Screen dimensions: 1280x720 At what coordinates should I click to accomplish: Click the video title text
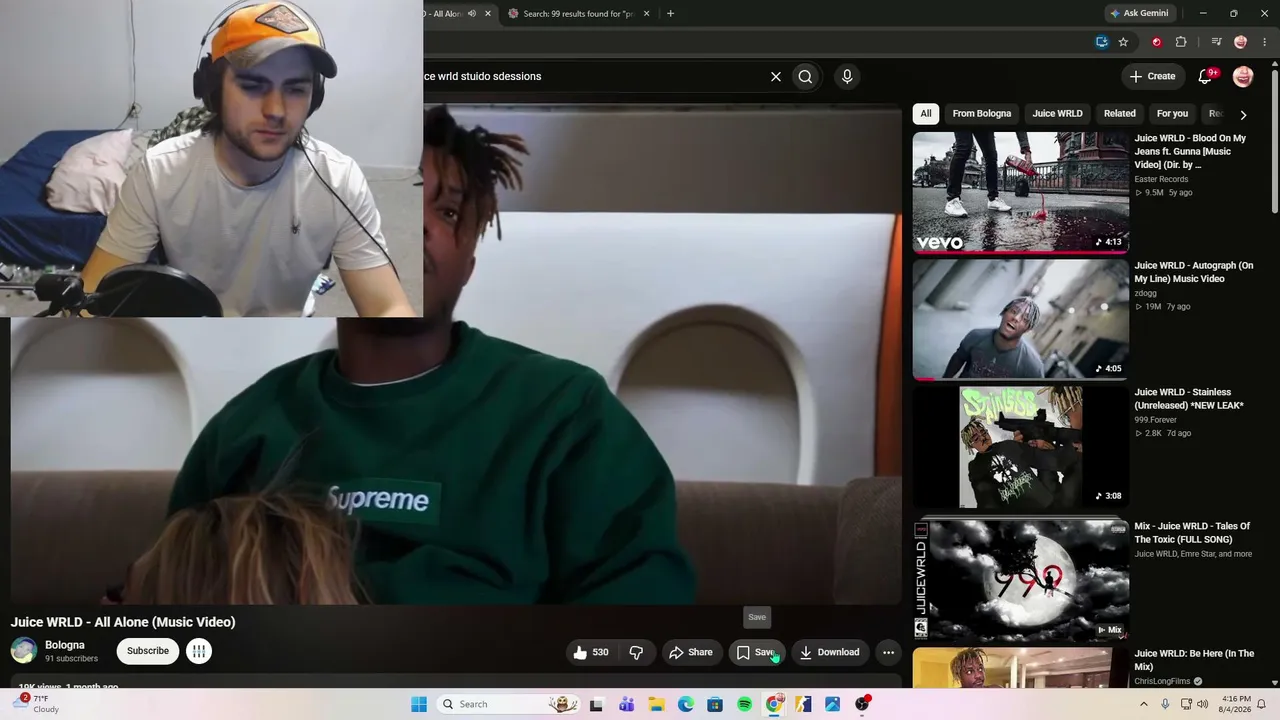(x=123, y=622)
